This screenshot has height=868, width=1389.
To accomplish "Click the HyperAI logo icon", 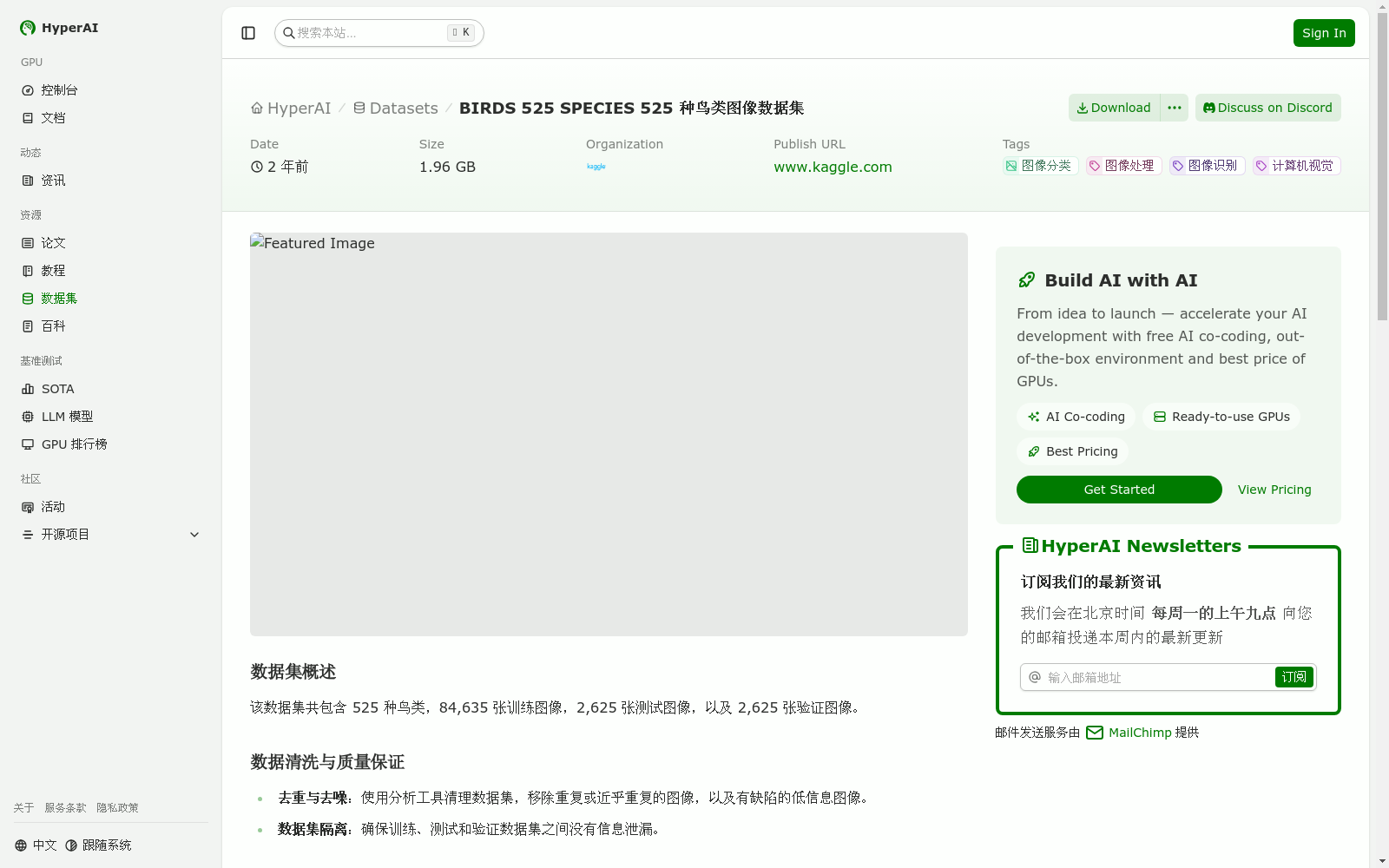I will click(x=28, y=28).
